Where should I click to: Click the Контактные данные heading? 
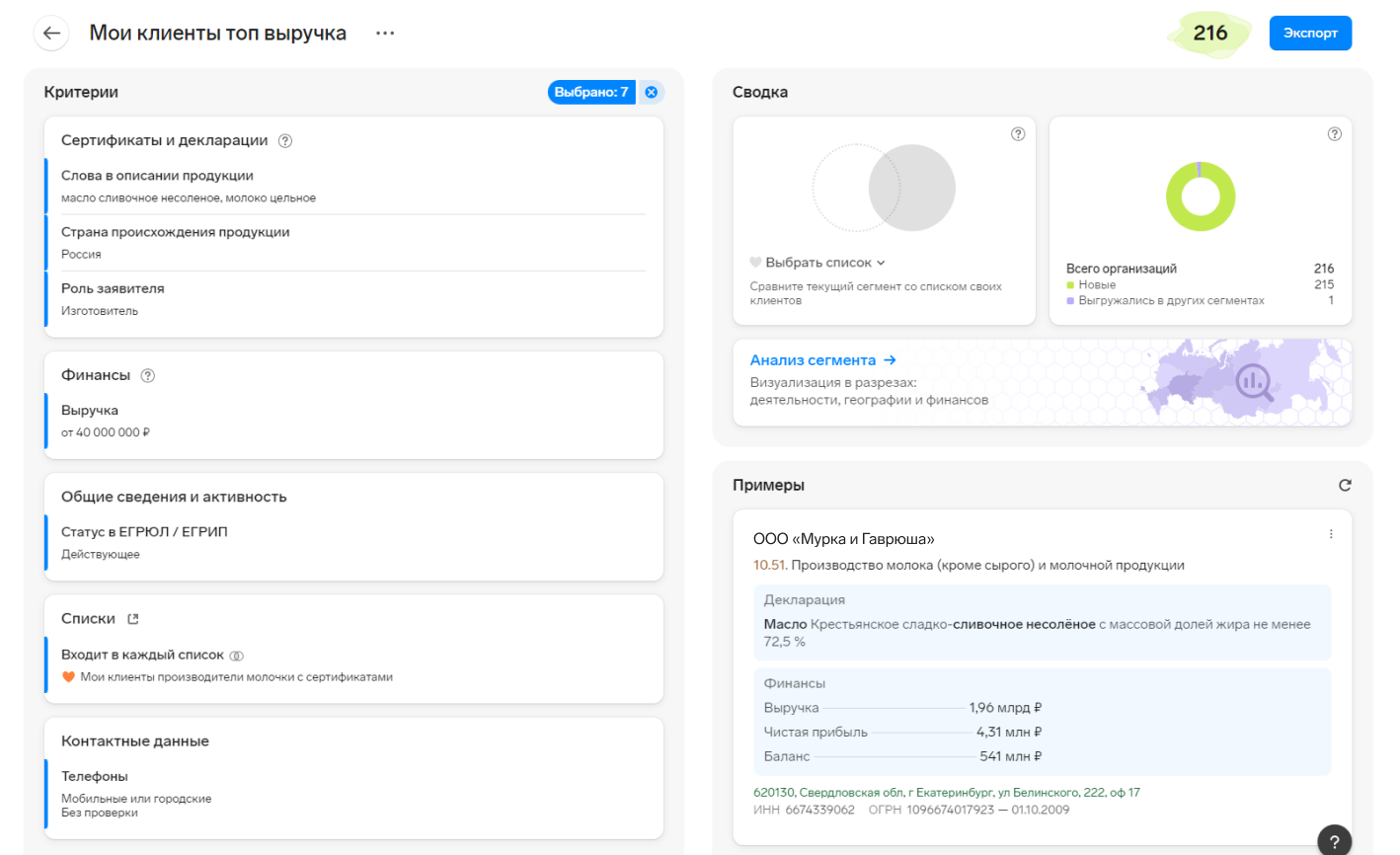point(135,741)
